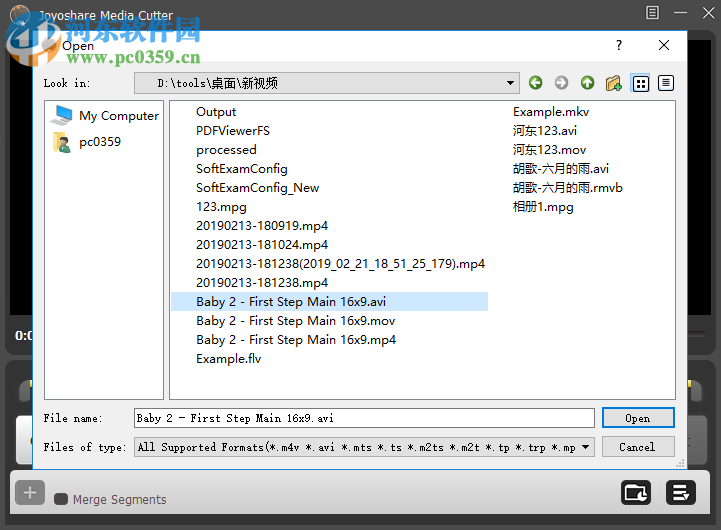Click the Open button
The height and width of the screenshot is (530, 721).
click(638, 418)
